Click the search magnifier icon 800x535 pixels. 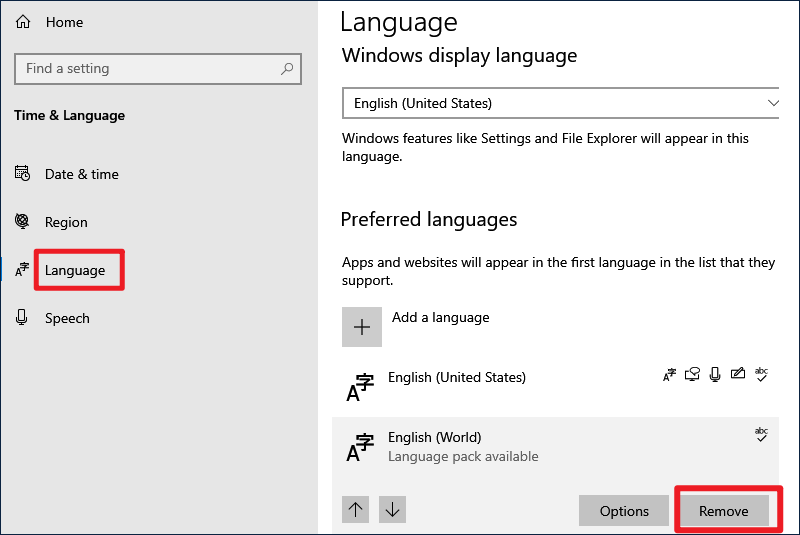287,68
